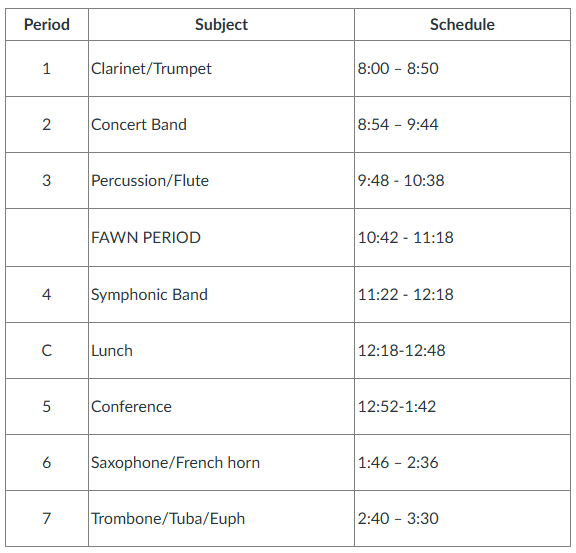
Task: Click the 8:54 – 9:44 time cell
Action: pyautogui.click(x=462, y=125)
